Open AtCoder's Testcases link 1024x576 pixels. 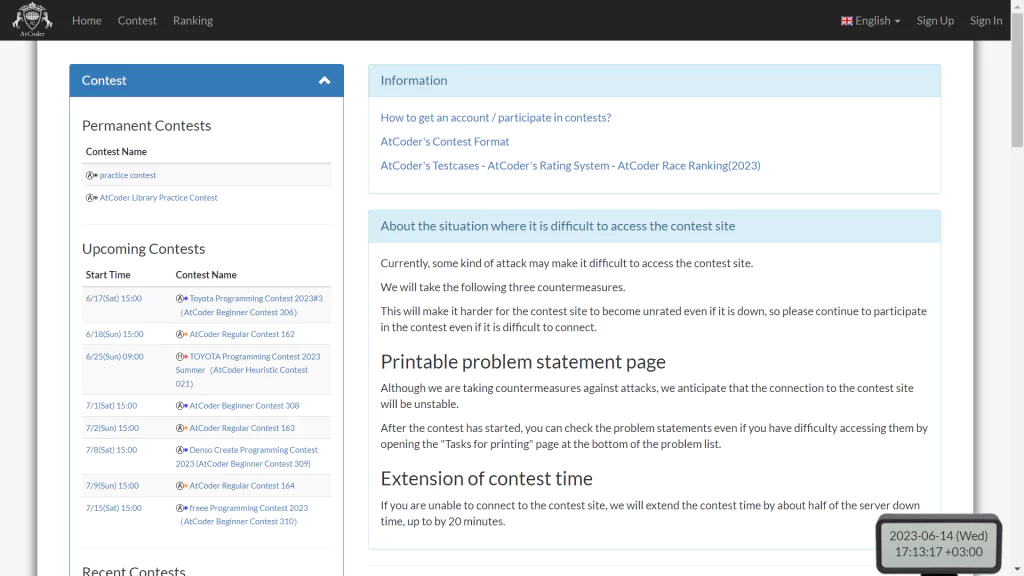click(430, 166)
